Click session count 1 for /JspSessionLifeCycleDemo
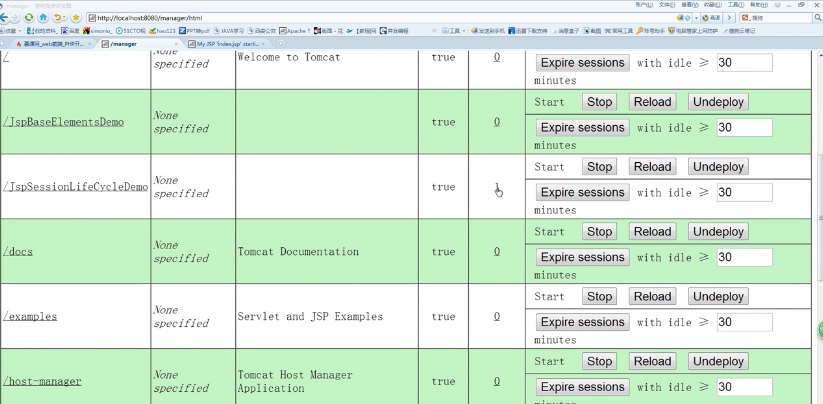This screenshot has height=404, width=823. click(x=497, y=187)
